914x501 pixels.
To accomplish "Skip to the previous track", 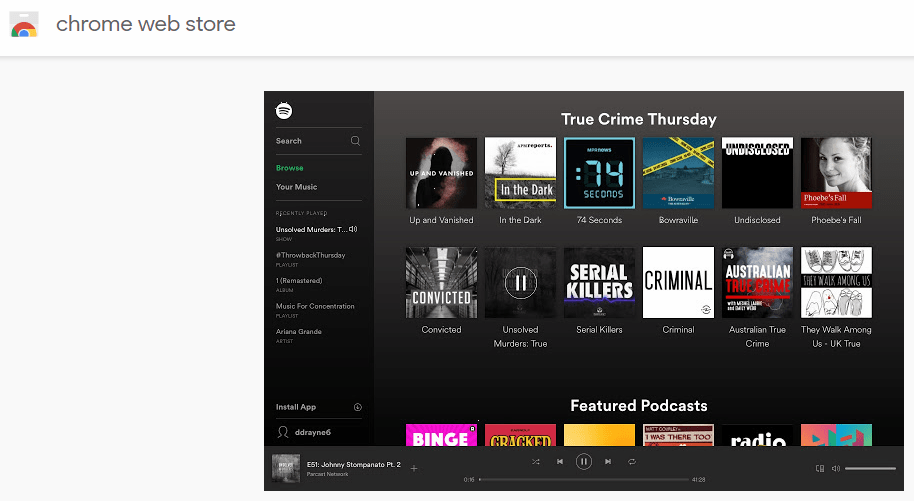I will click(x=560, y=461).
